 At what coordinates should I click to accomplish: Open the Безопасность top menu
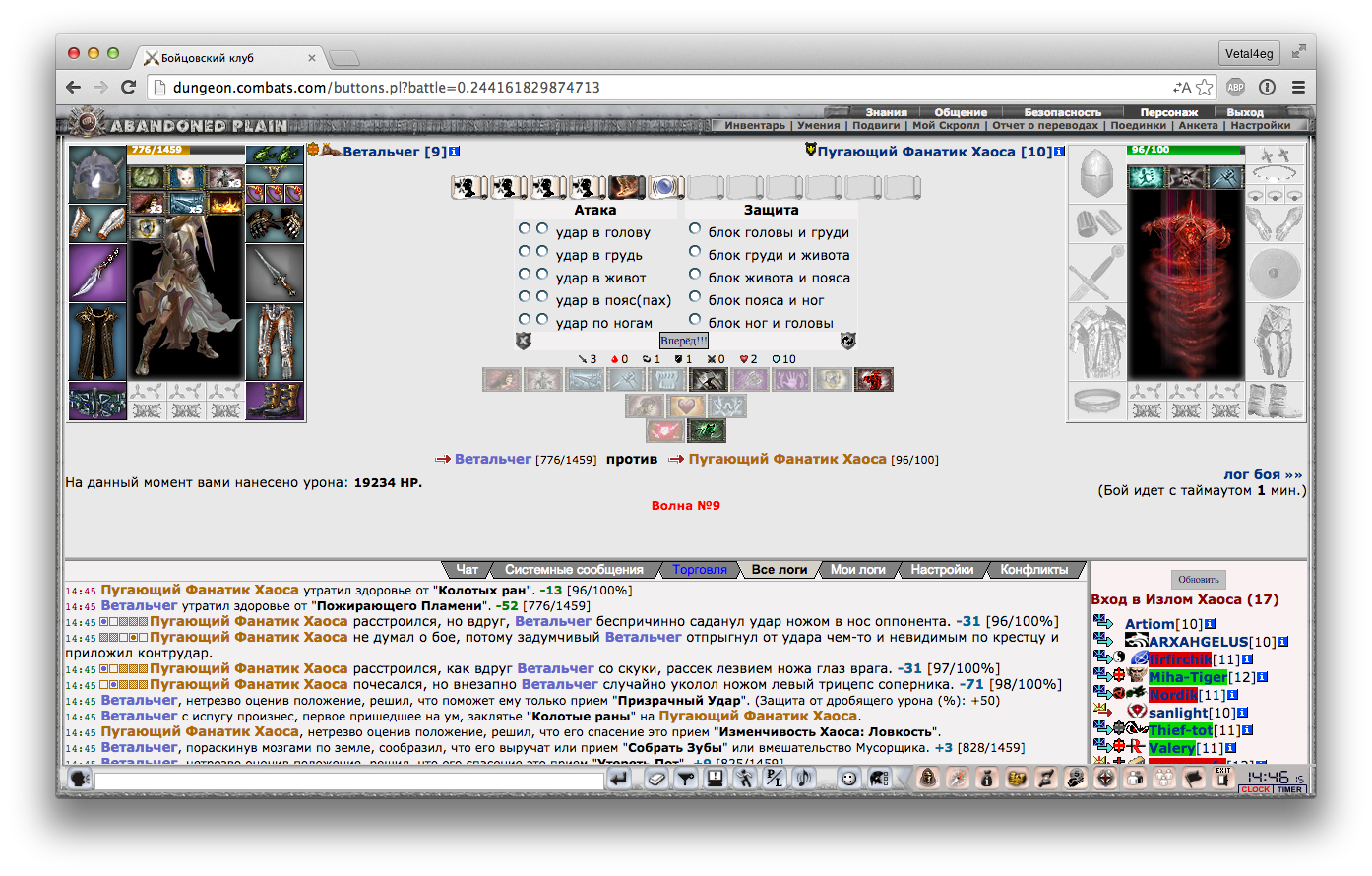[x=1062, y=112]
